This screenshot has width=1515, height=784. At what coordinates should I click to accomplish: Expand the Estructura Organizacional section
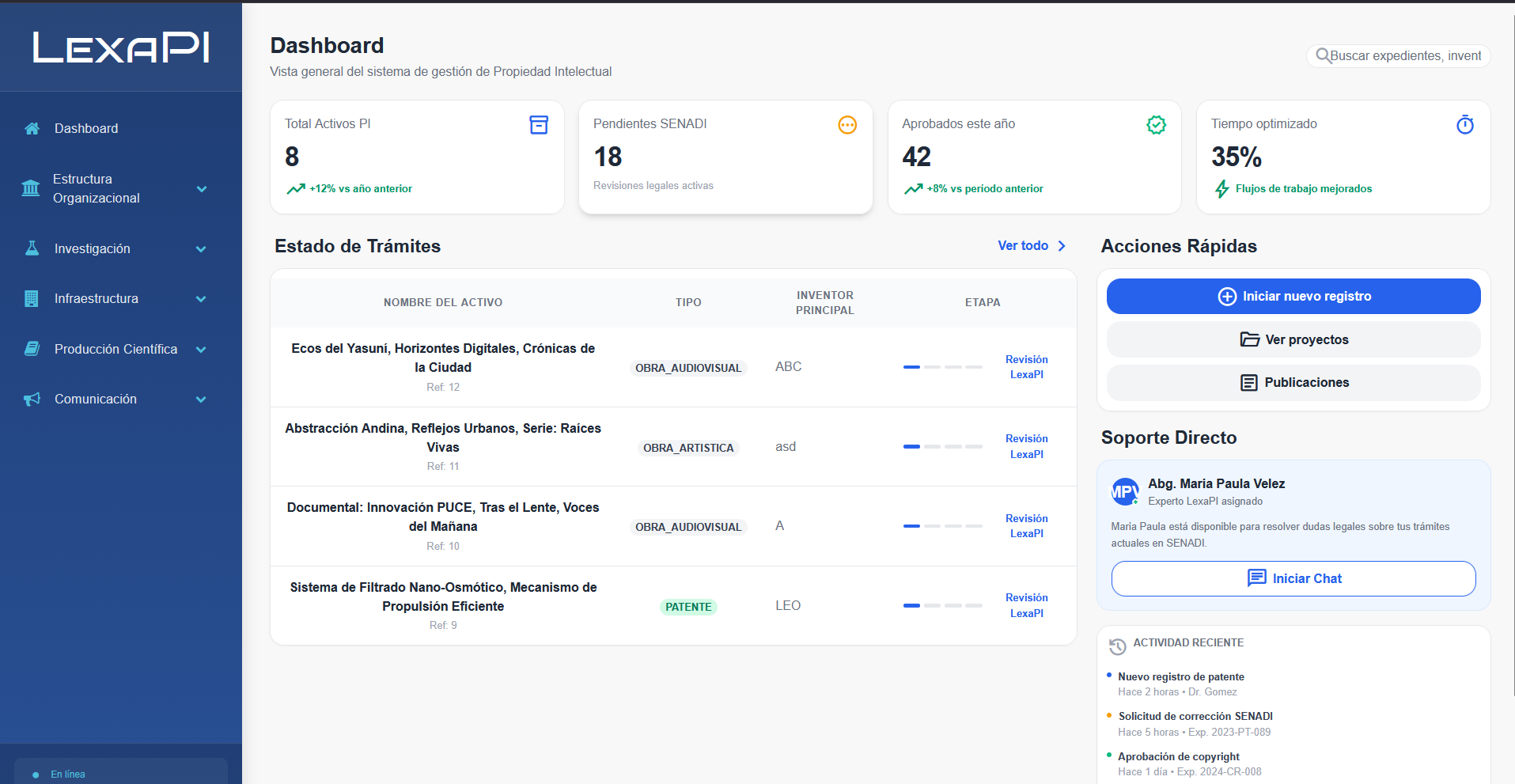(202, 188)
